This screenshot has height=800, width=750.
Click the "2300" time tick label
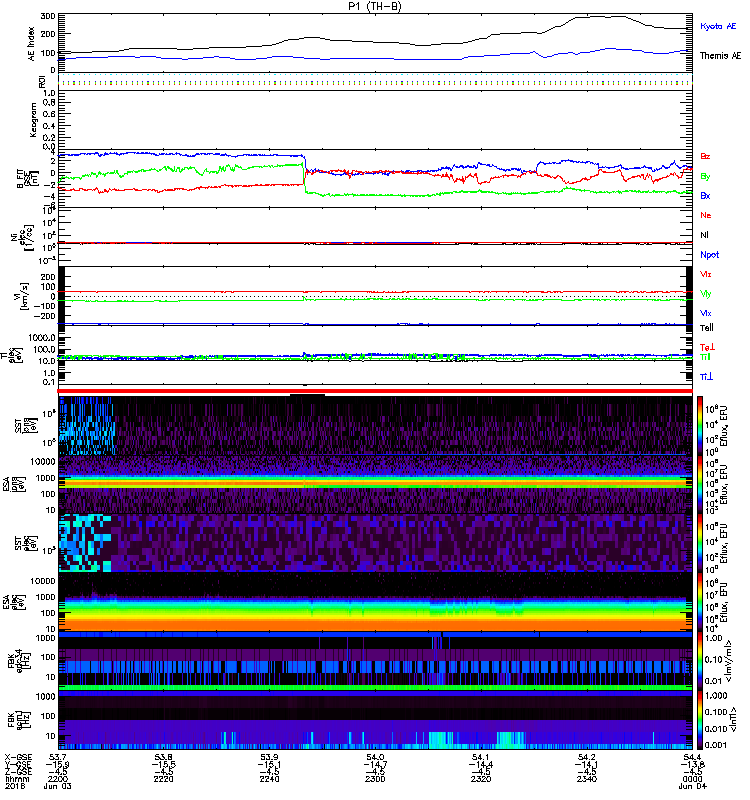[x=375, y=779]
